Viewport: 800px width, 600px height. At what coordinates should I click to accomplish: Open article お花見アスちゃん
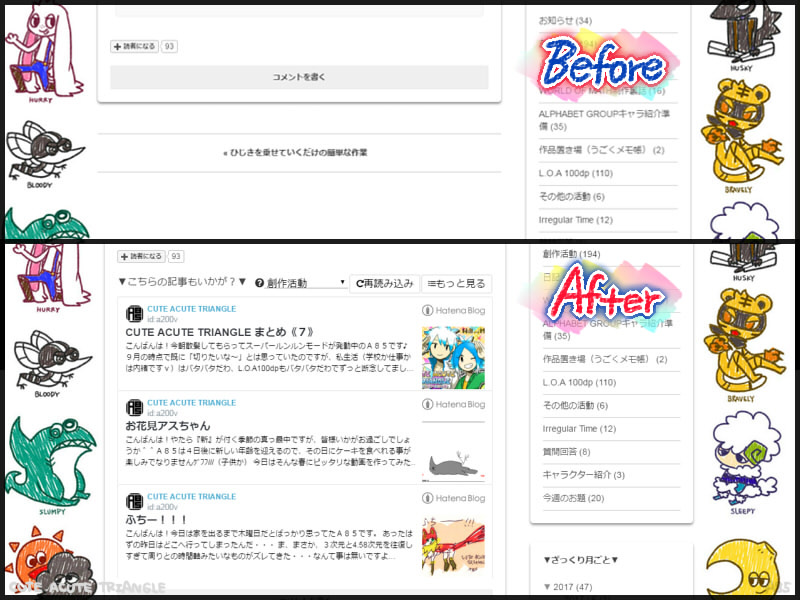[168, 426]
